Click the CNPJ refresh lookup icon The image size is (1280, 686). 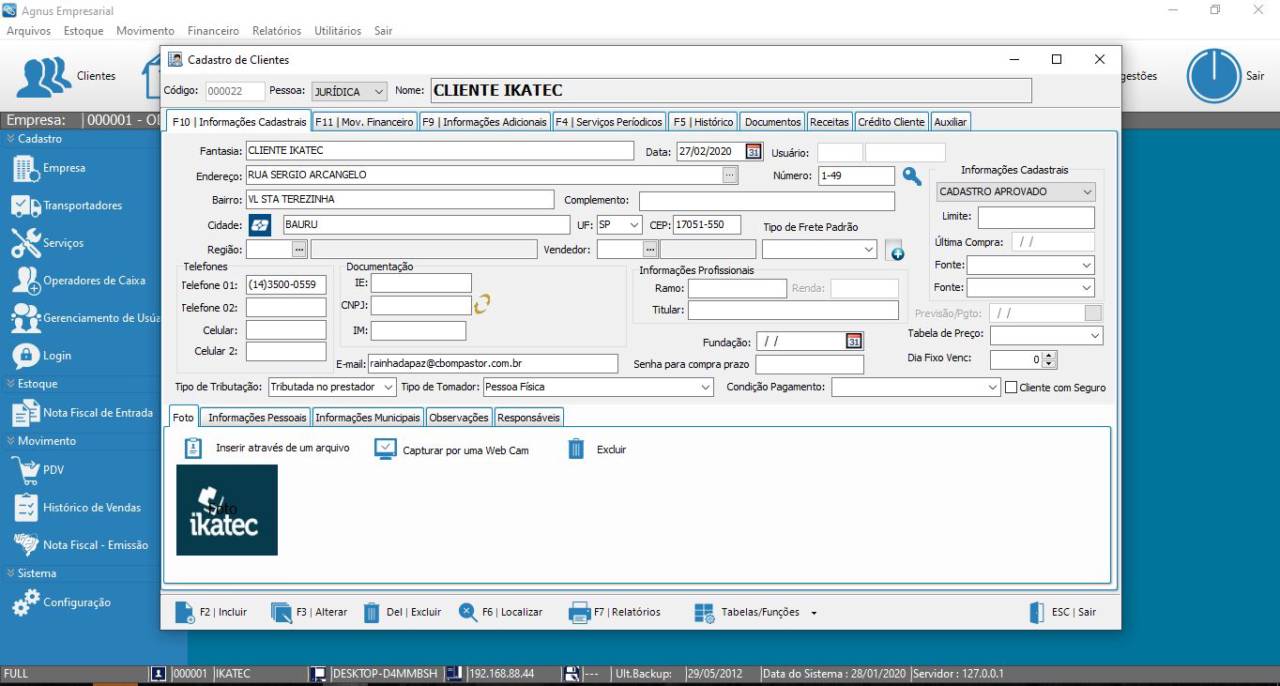(483, 305)
